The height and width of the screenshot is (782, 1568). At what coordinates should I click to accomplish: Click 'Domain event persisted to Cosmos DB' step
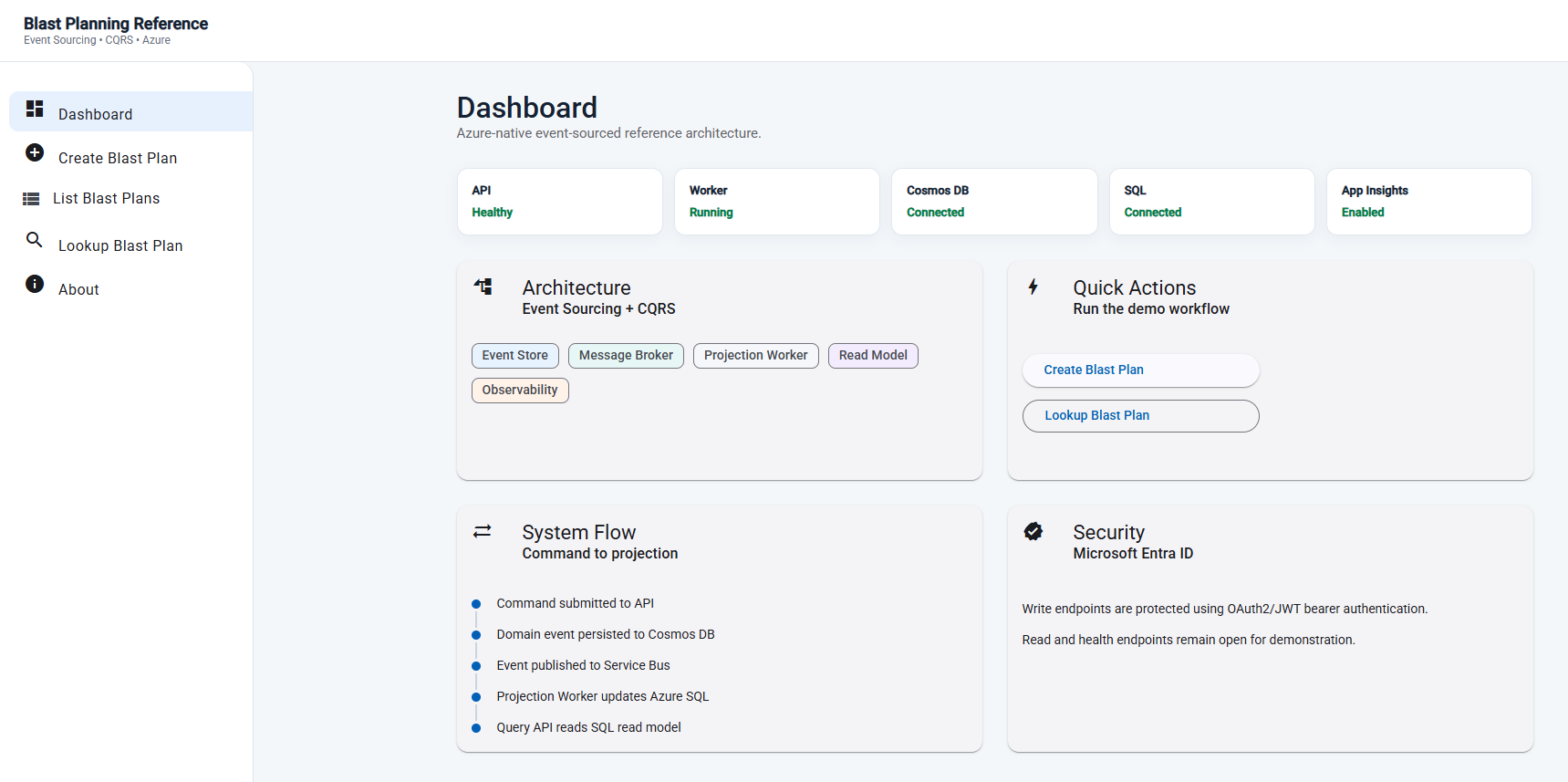[x=606, y=634]
